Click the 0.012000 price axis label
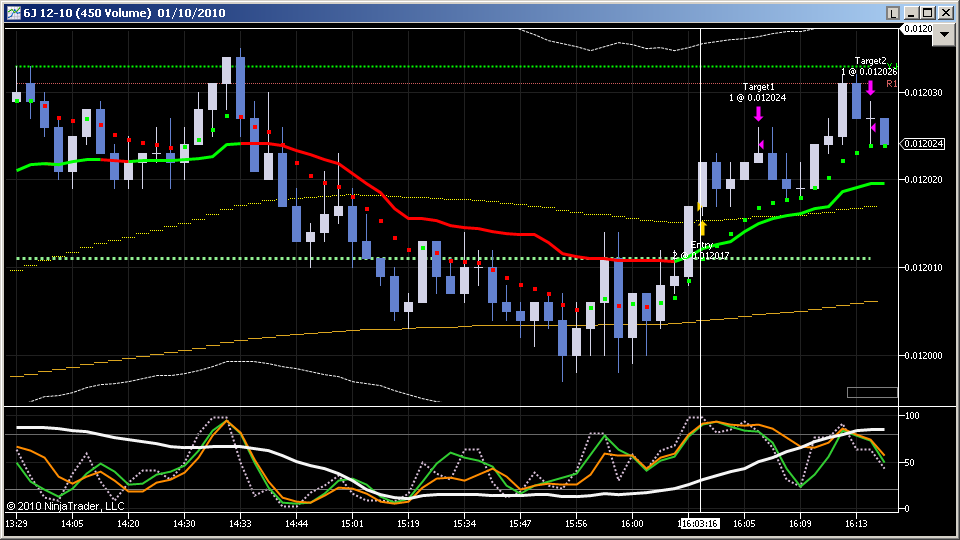Screen dimensions: 960x540 point(924,355)
